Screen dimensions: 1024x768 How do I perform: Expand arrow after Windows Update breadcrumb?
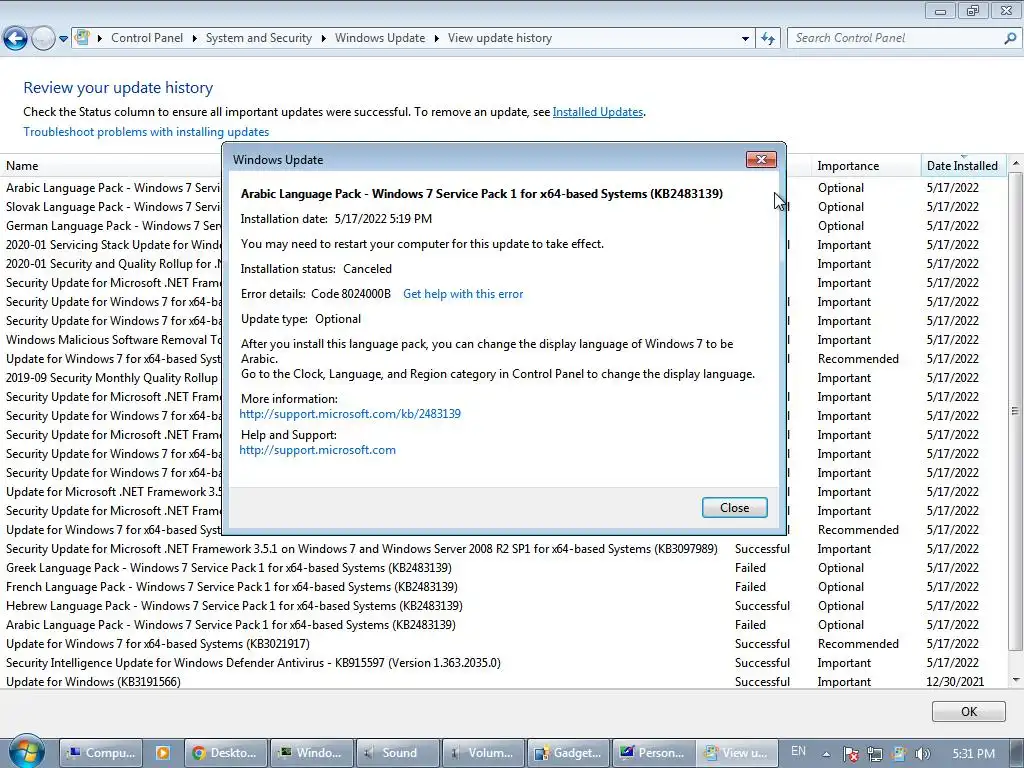click(436, 39)
